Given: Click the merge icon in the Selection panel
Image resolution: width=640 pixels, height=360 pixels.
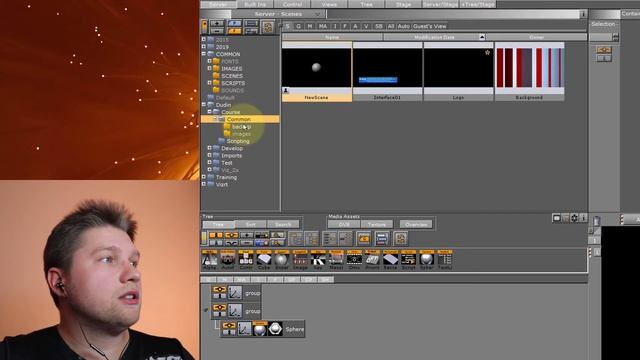Looking at the screenshot, I should click(604, 50).
